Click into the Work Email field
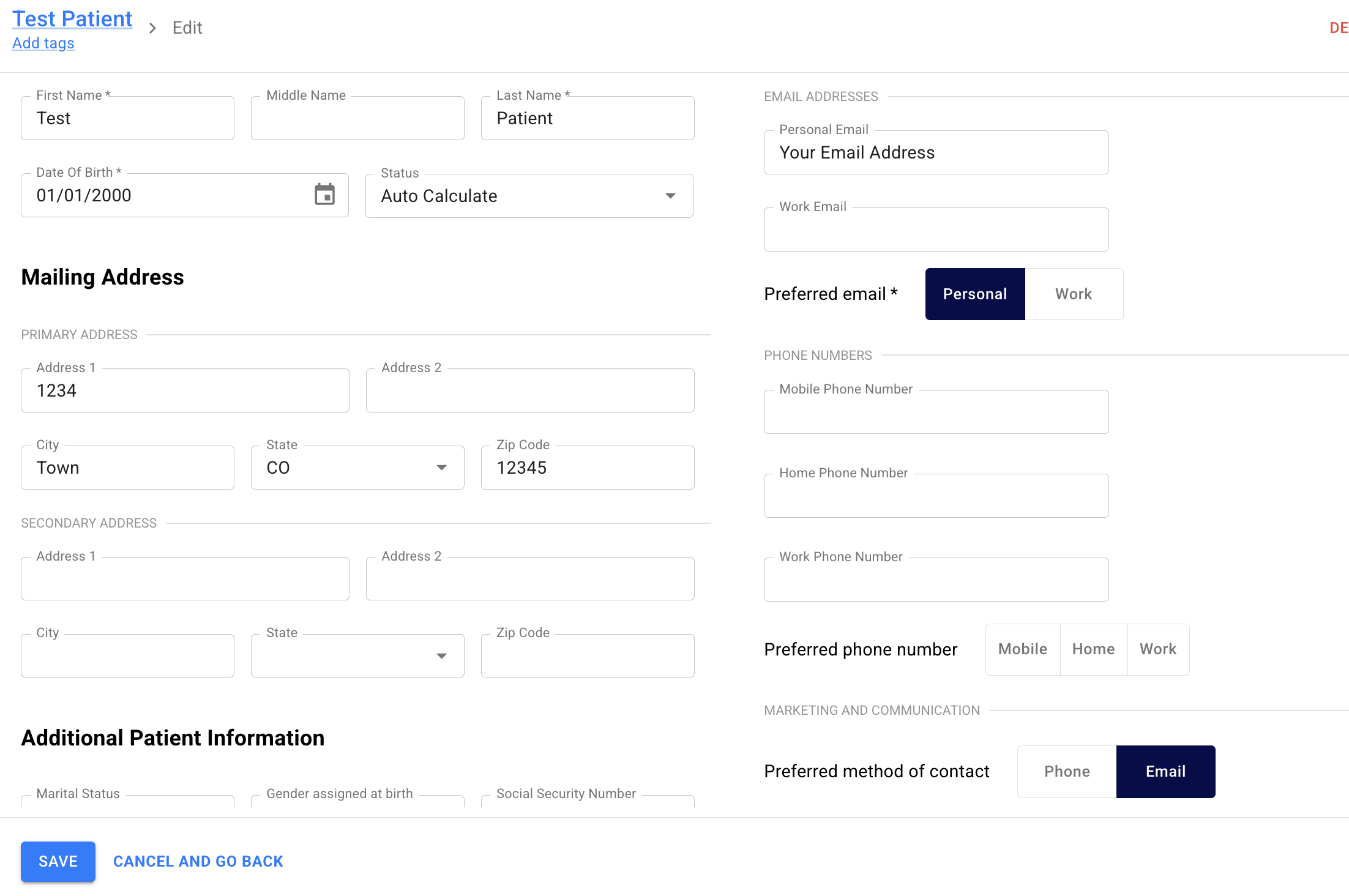The height and width of the screenshot is (896, 1349). pyautogui.click(x=935, y=230)
